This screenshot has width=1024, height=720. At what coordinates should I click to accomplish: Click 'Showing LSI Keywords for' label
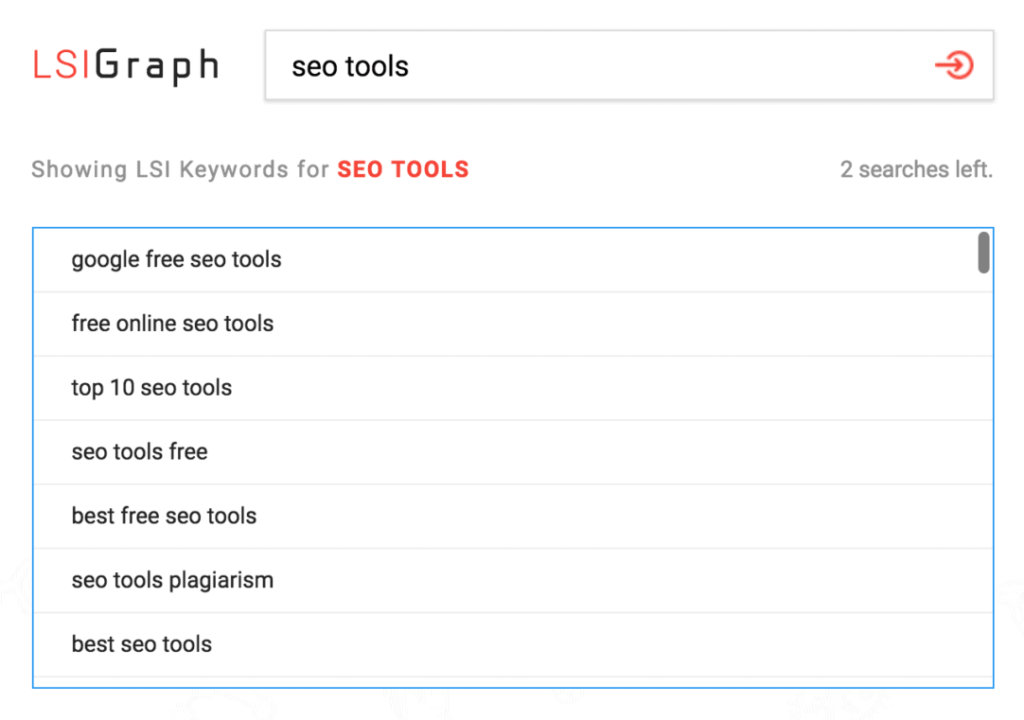(180, 170)
